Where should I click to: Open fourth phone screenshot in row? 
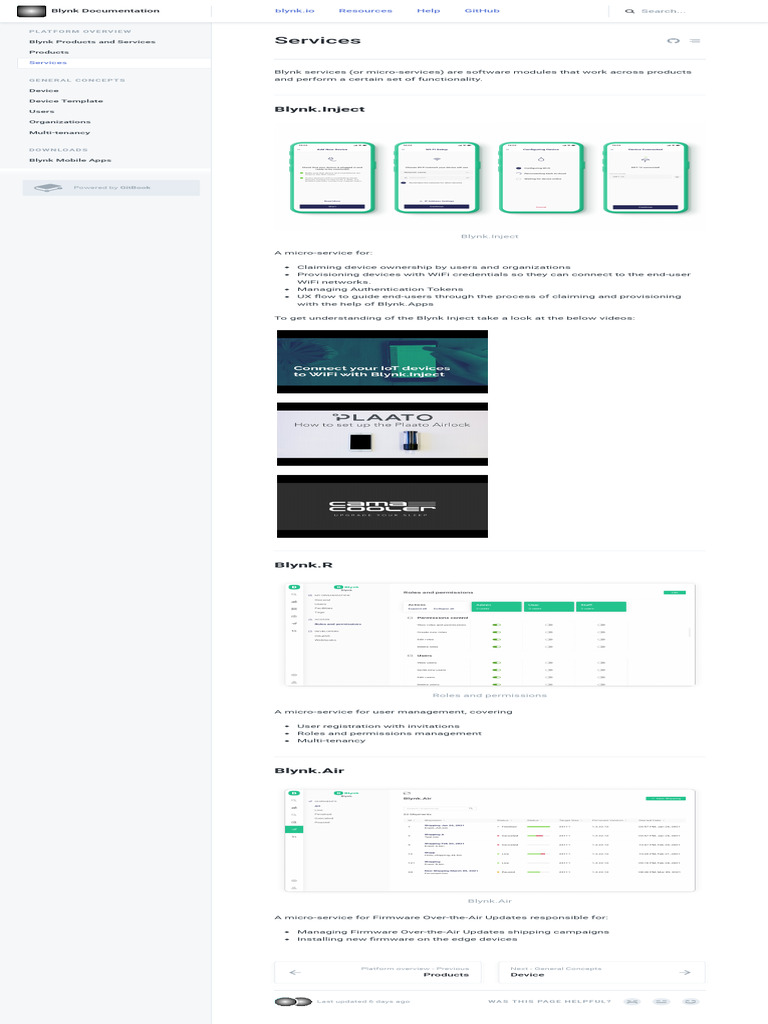tap(646, 178)
